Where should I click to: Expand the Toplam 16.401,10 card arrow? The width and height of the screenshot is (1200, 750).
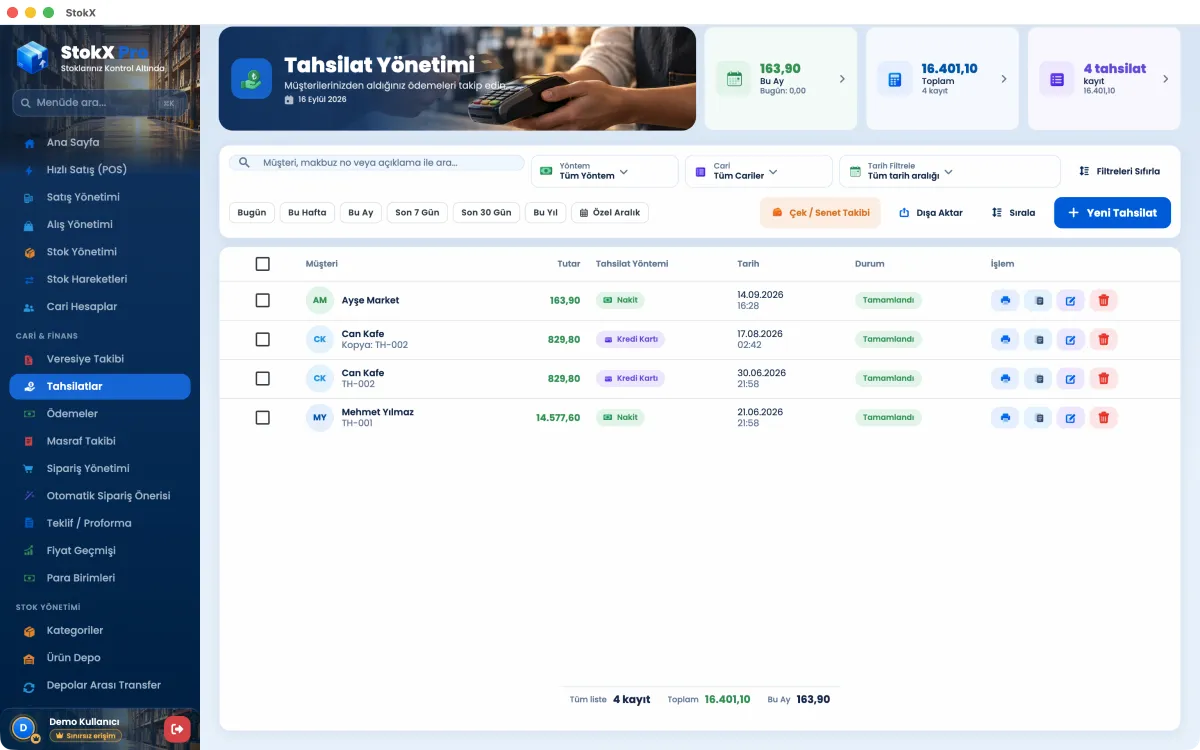pos(1004,79)
